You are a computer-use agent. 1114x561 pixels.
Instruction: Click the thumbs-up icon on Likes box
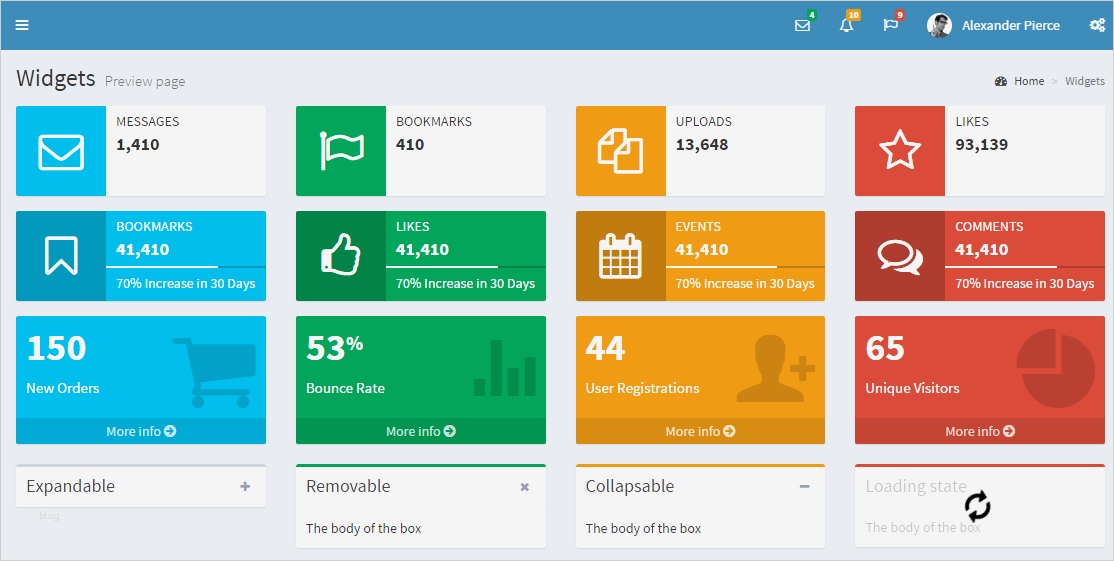tap(340, 255)
